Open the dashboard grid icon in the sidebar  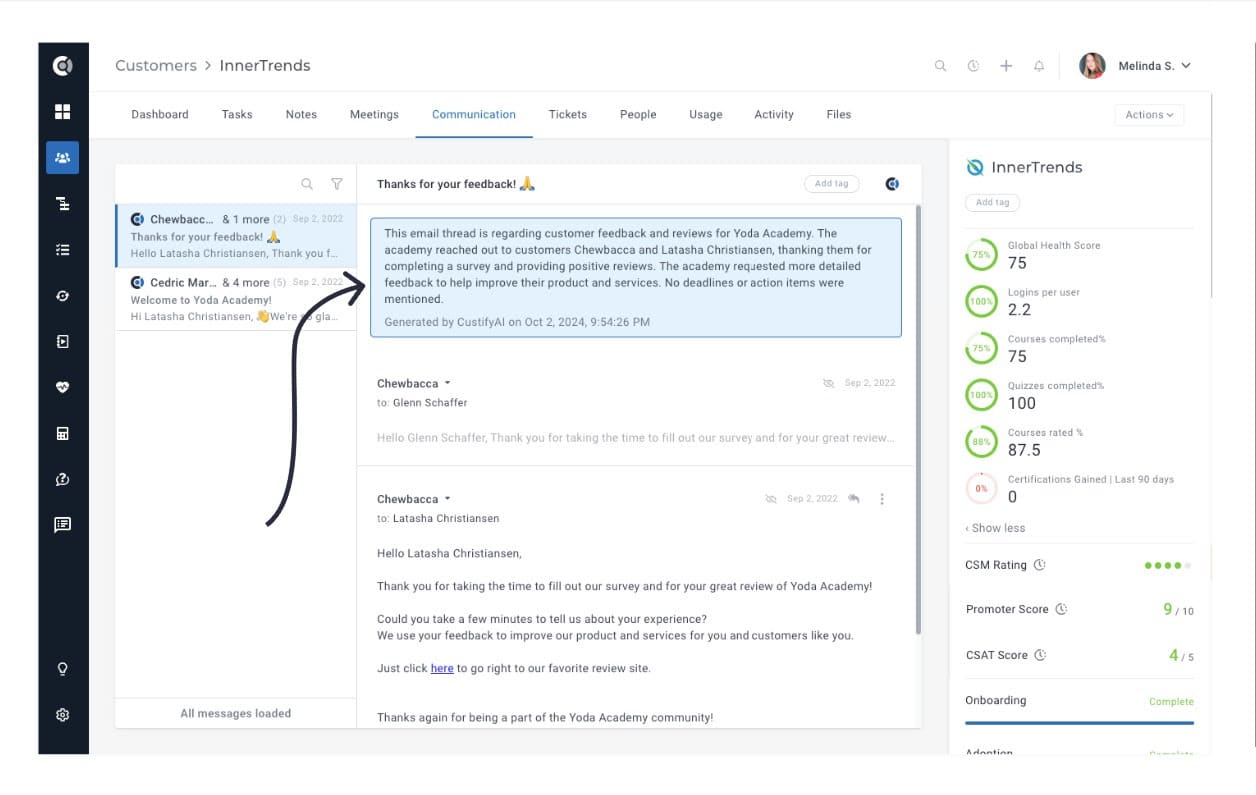(62, 111)
